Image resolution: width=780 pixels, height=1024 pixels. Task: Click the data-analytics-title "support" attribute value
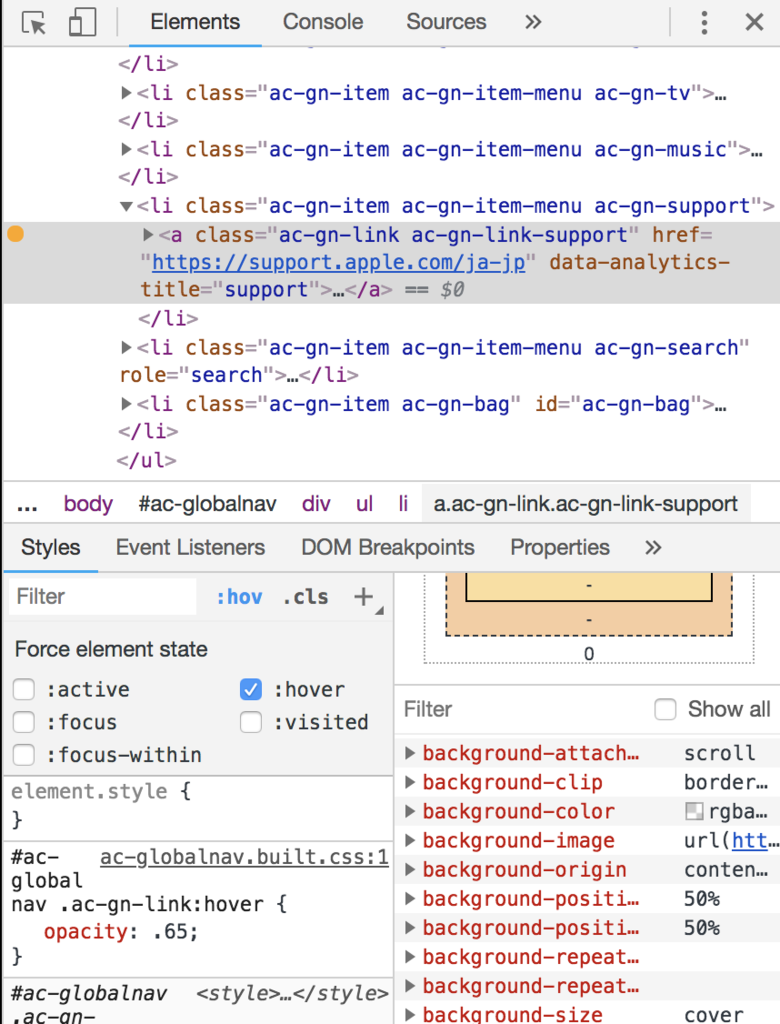(x=267, y=289)
